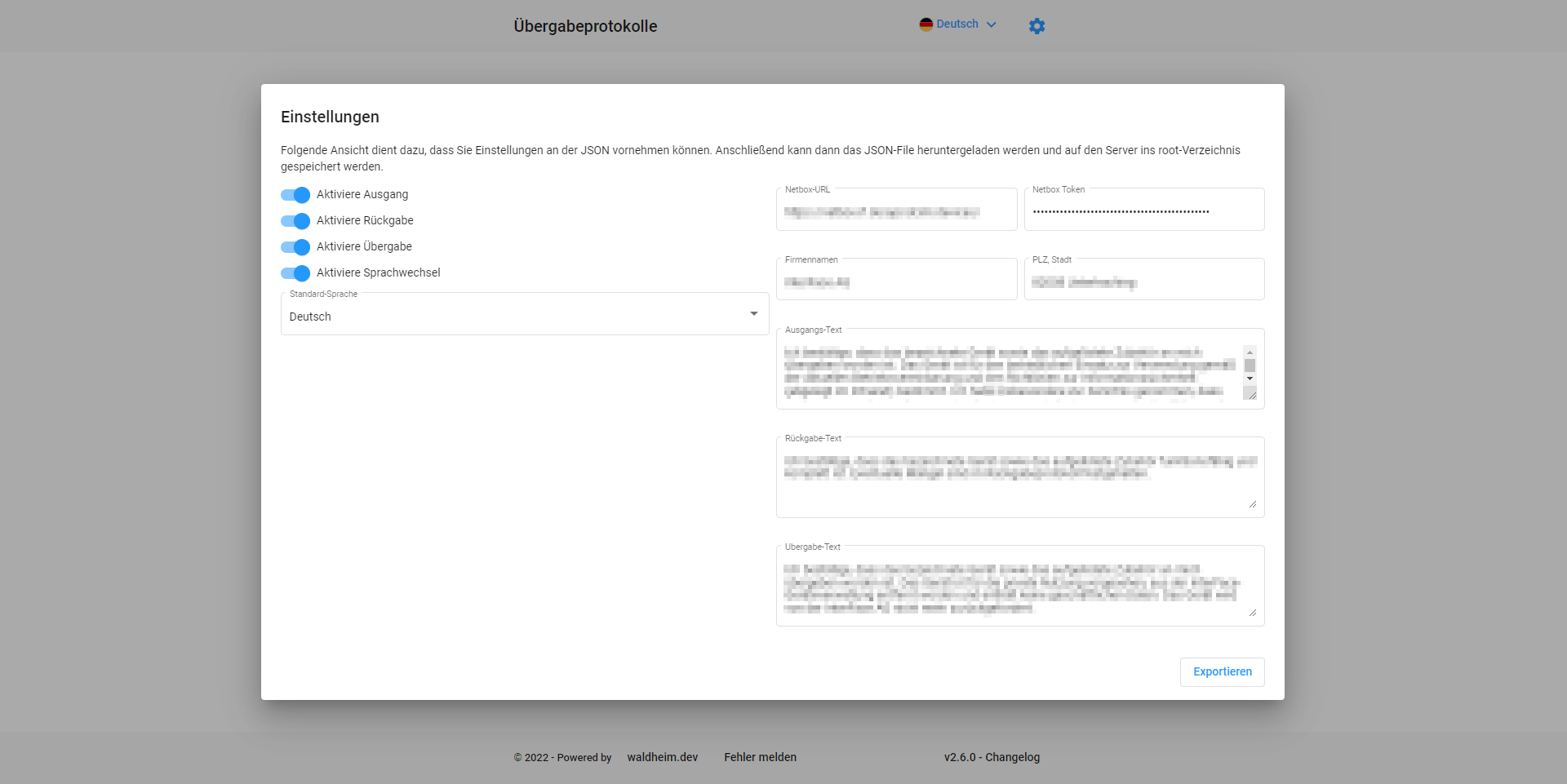
Task: Click the PLZ, Stadt input field
Action: (x=1143, y=282)
